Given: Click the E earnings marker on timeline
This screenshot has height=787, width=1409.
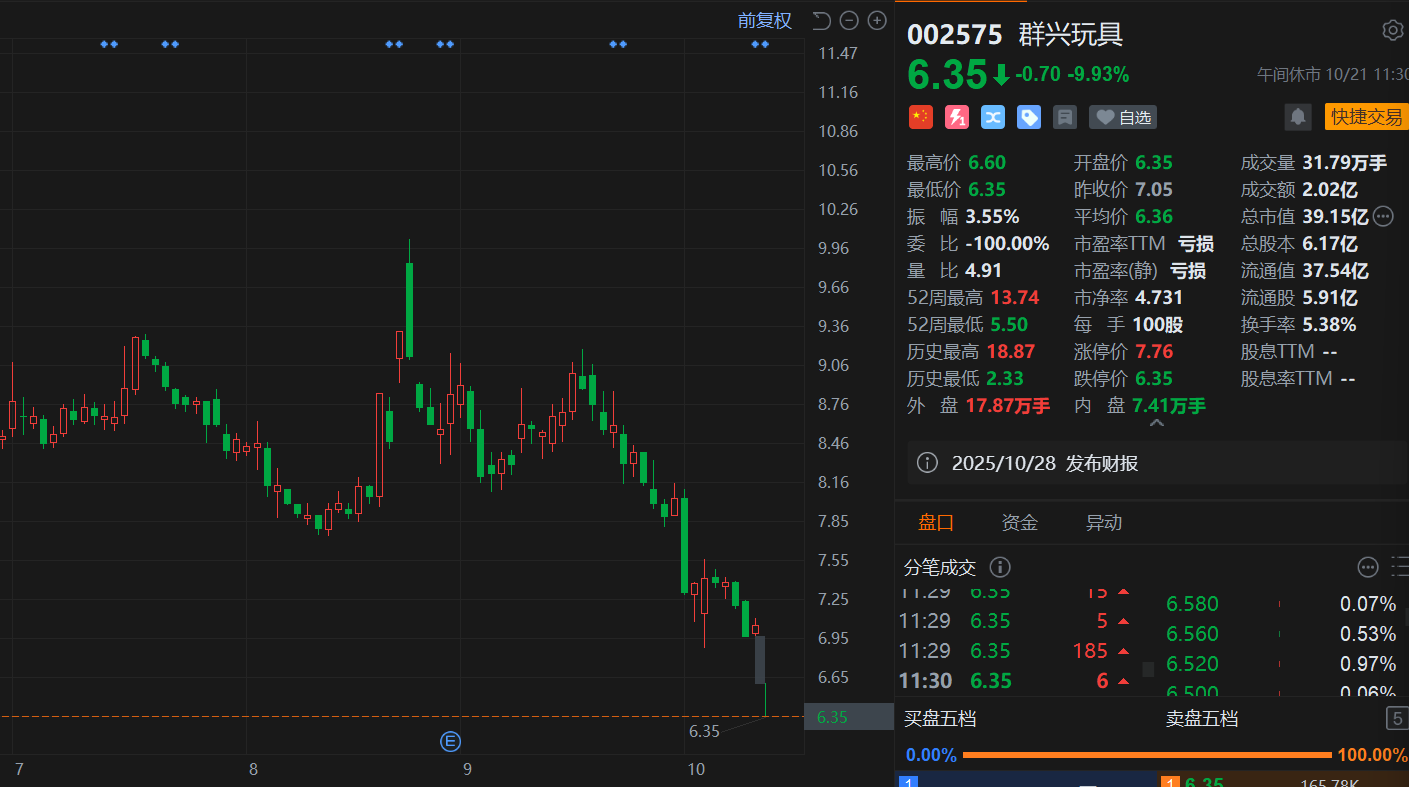Looking at the screenshot, I should coord(451,741).
